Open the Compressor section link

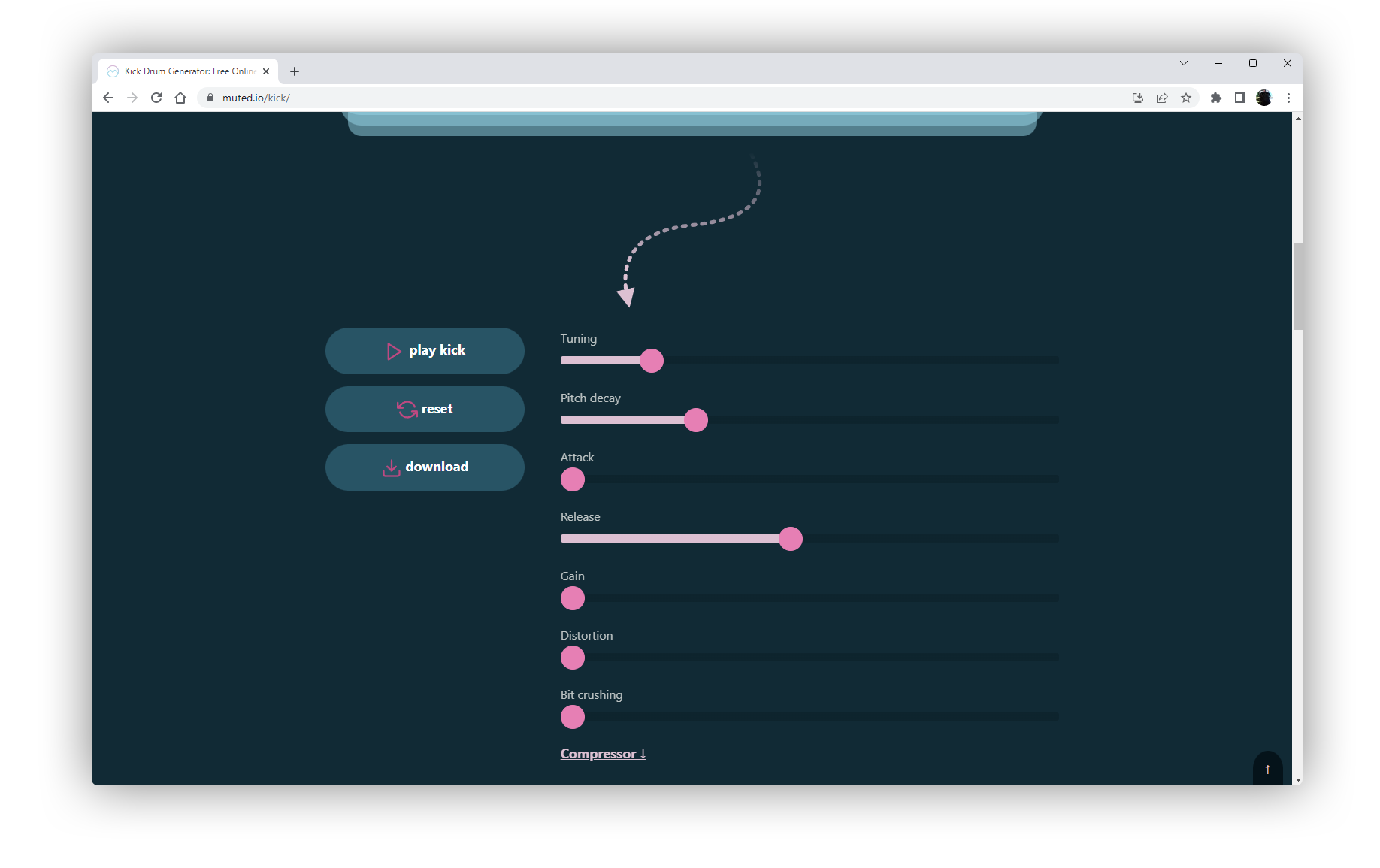603,754
